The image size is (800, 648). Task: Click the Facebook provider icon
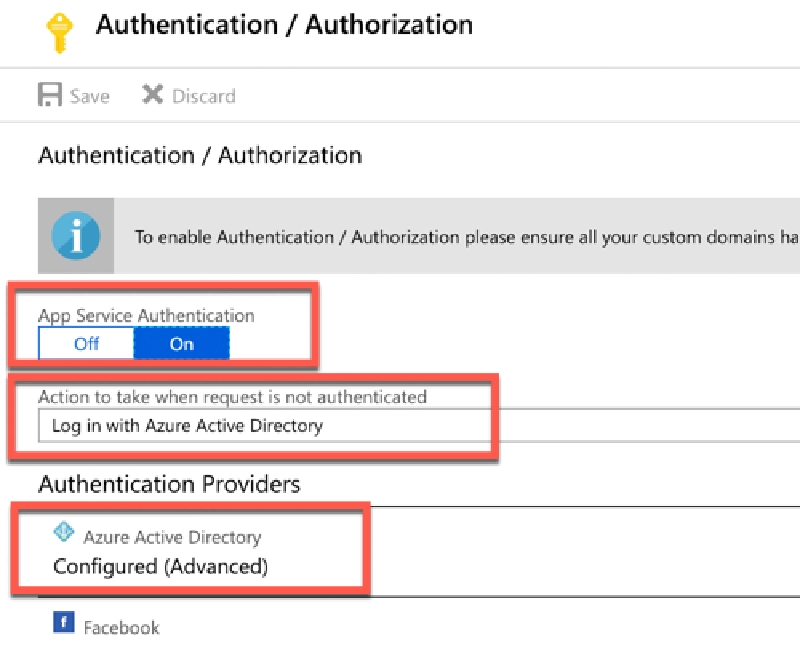point(63,621)
